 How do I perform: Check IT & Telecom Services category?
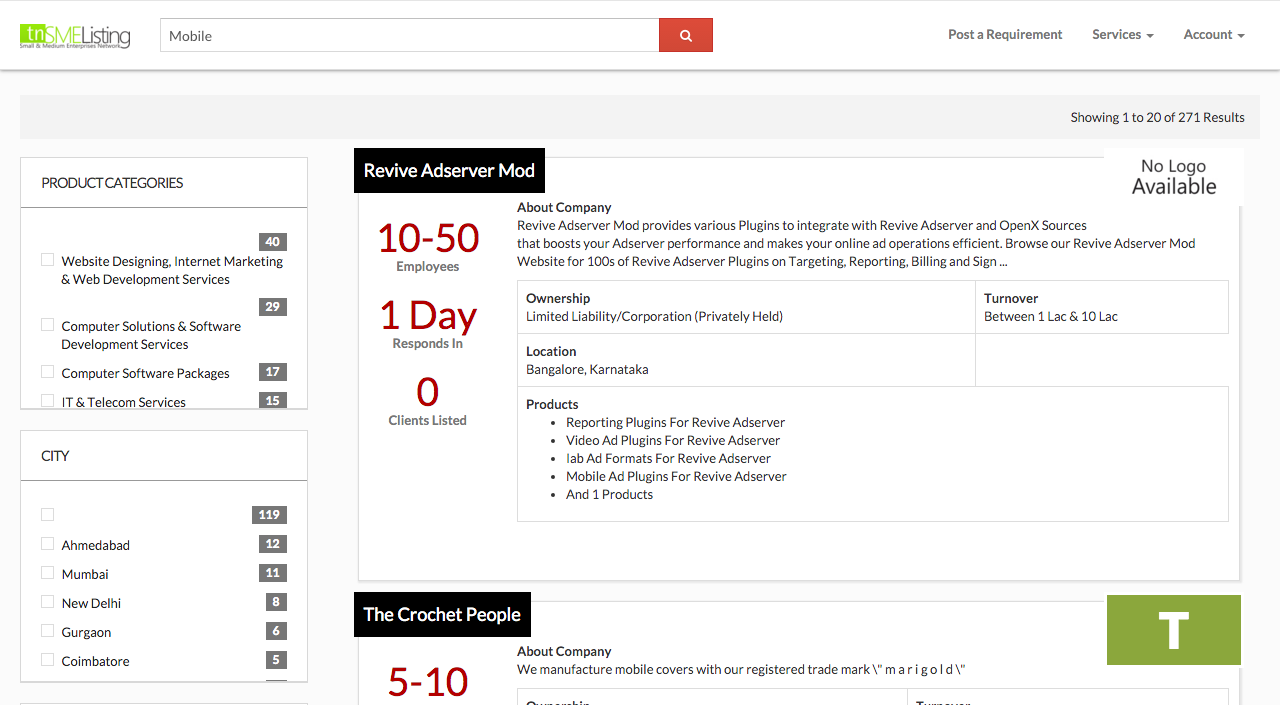pyautogui.click(x=47, y=401)
